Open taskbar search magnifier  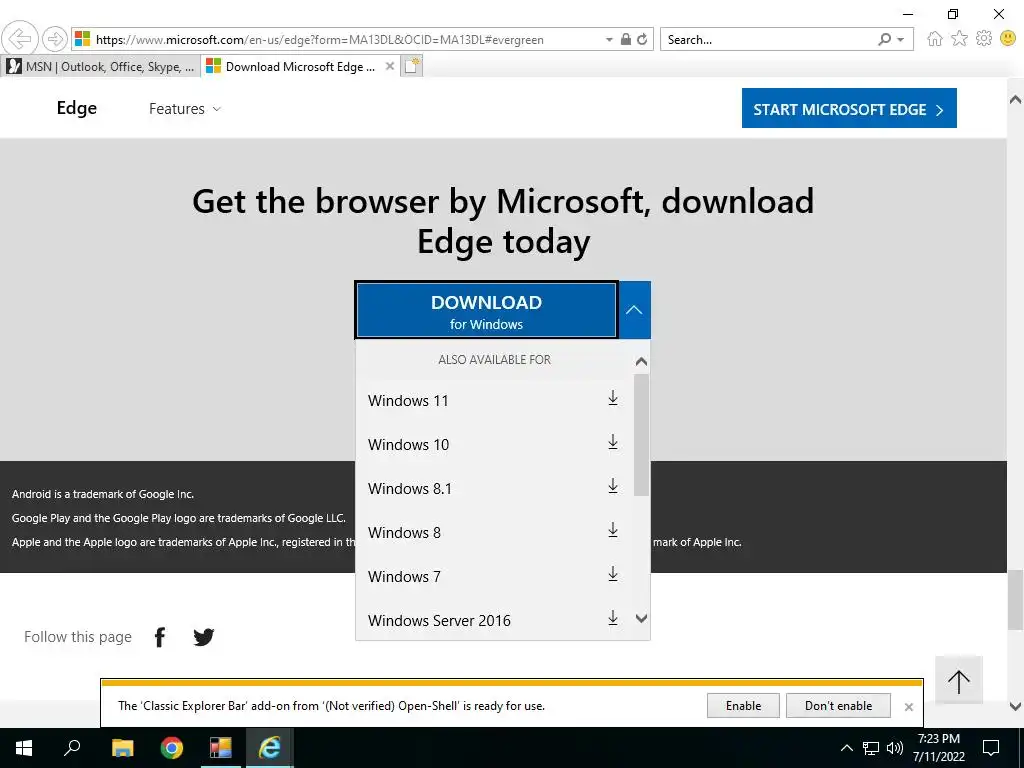pos(72,748)
